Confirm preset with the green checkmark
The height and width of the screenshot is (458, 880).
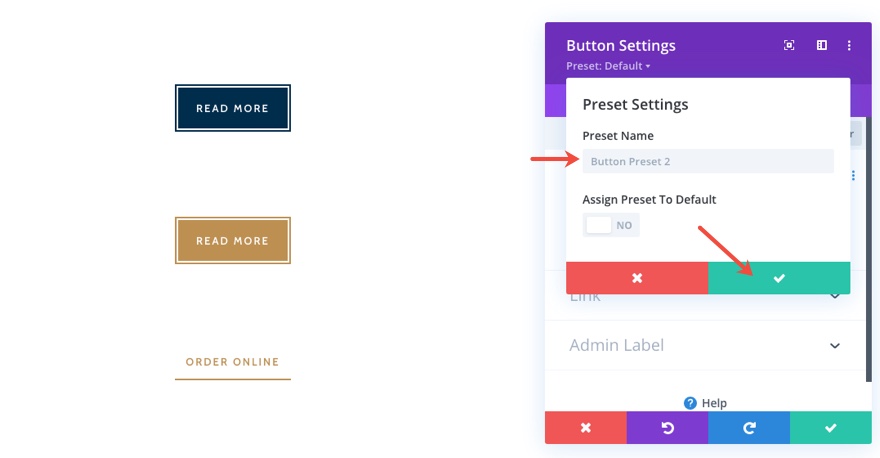(779, 278)
